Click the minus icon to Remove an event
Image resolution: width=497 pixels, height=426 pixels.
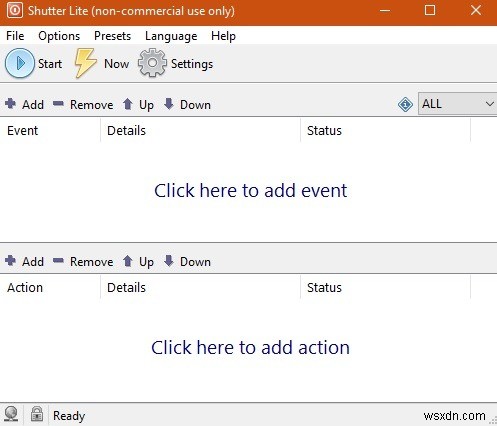pyautogui.click(x=58, y=104)
